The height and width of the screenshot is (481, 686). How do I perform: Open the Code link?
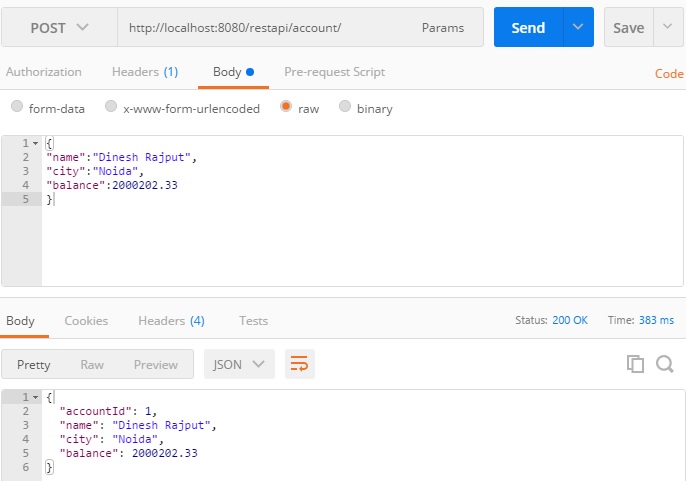669,74
